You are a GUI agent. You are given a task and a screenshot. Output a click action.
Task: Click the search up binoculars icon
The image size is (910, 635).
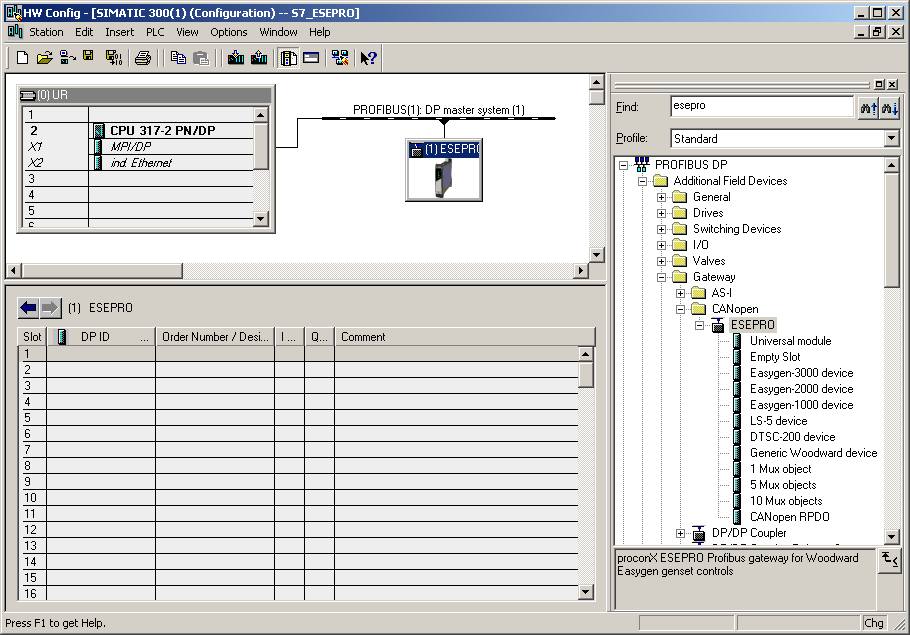click(869, 108)
